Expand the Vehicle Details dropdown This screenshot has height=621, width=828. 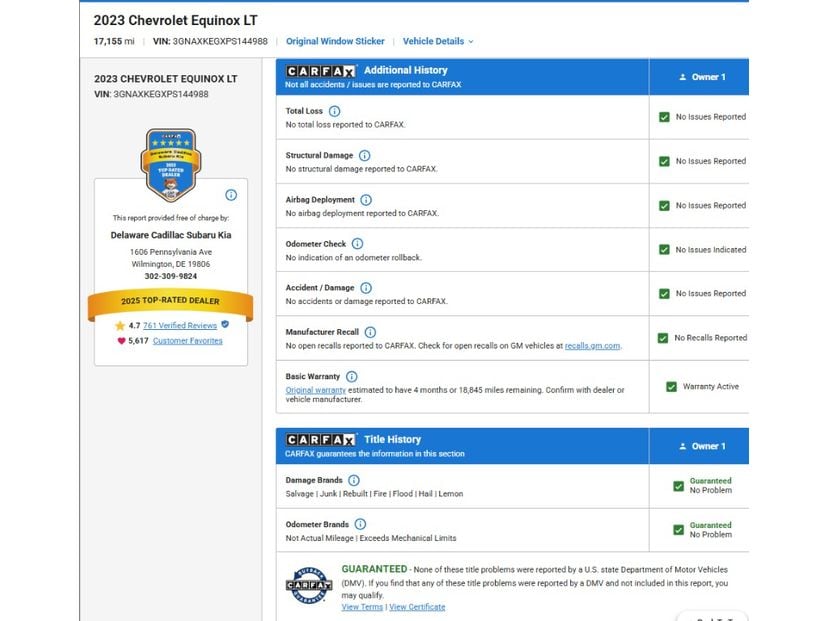(x=438, y=41)
